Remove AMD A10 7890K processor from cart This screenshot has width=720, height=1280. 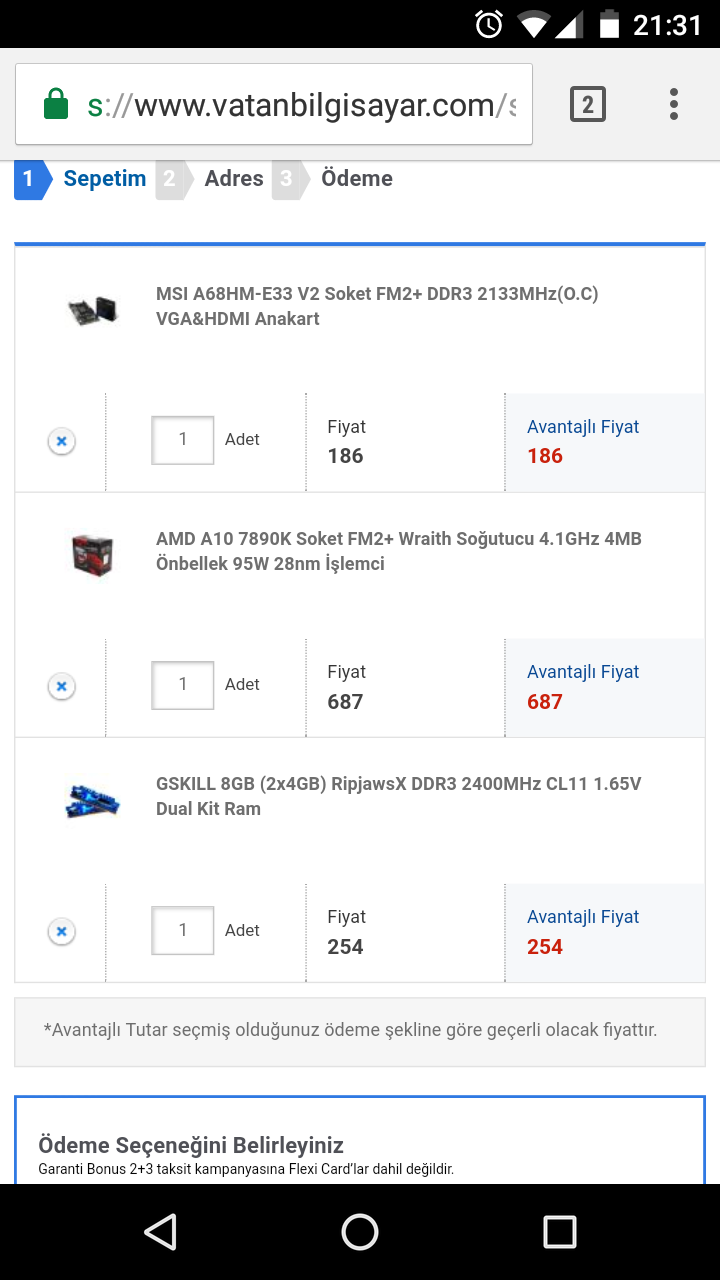click(61, 686)
